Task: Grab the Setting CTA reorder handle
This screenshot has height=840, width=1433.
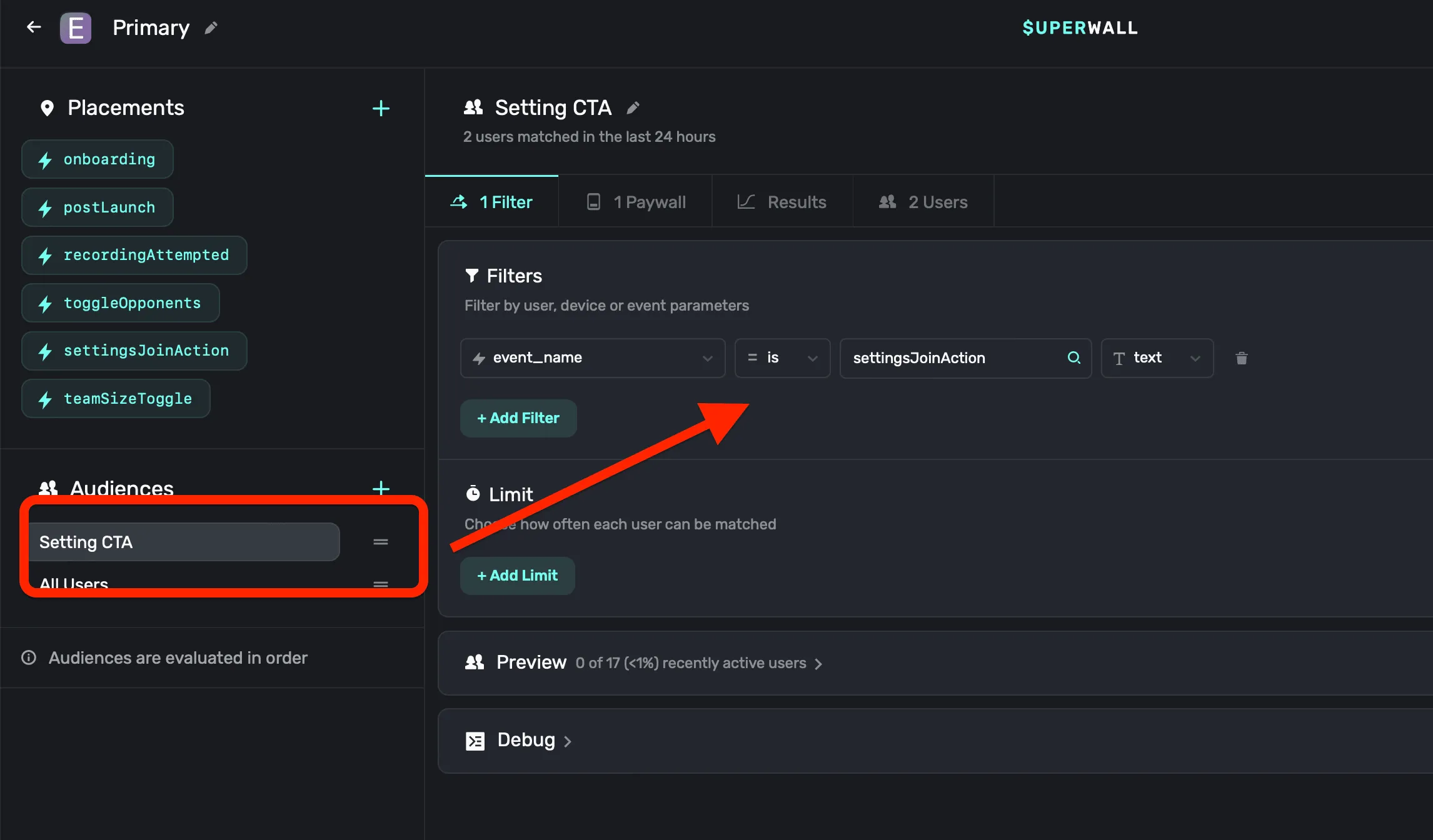Action: pyautogui.click(x=381, y=542)
